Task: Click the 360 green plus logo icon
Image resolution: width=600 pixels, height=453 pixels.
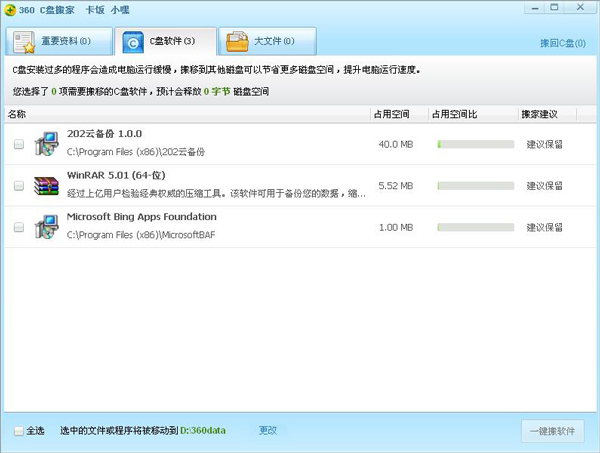Action: [x=10, y=10]
